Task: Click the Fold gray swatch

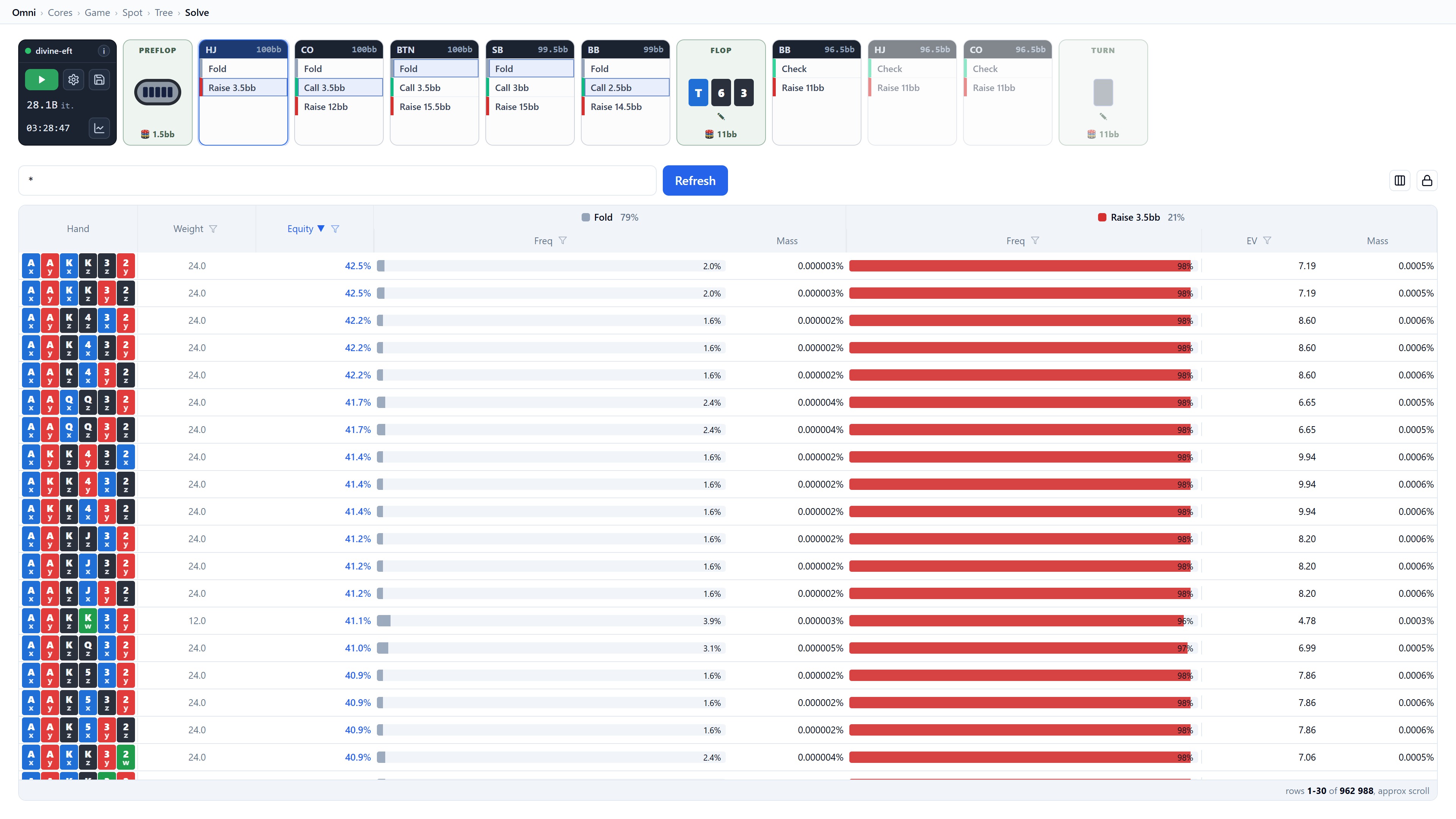Action: point(585,218)
